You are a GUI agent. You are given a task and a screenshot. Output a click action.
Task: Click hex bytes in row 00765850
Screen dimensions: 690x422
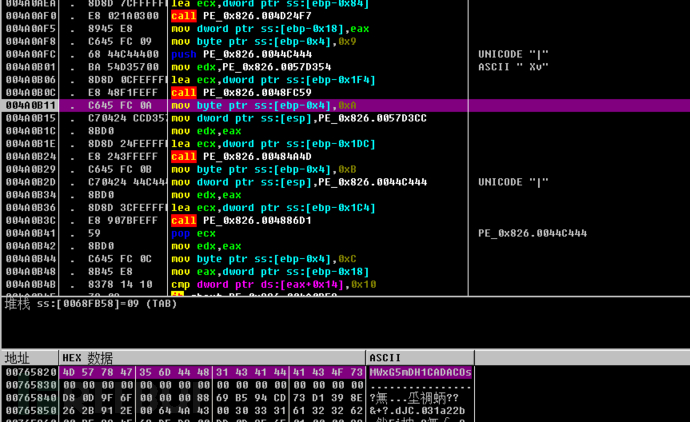[212, 411]
